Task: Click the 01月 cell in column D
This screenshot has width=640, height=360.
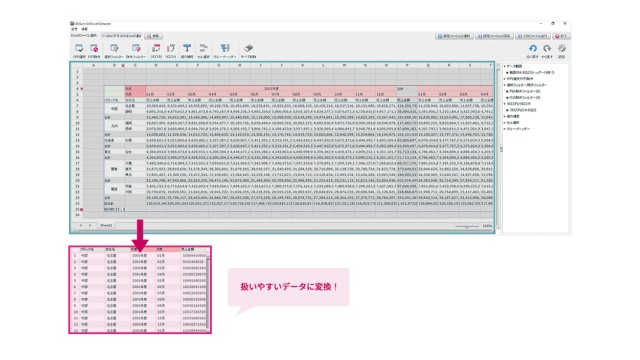Action: [x=156, y=94]
